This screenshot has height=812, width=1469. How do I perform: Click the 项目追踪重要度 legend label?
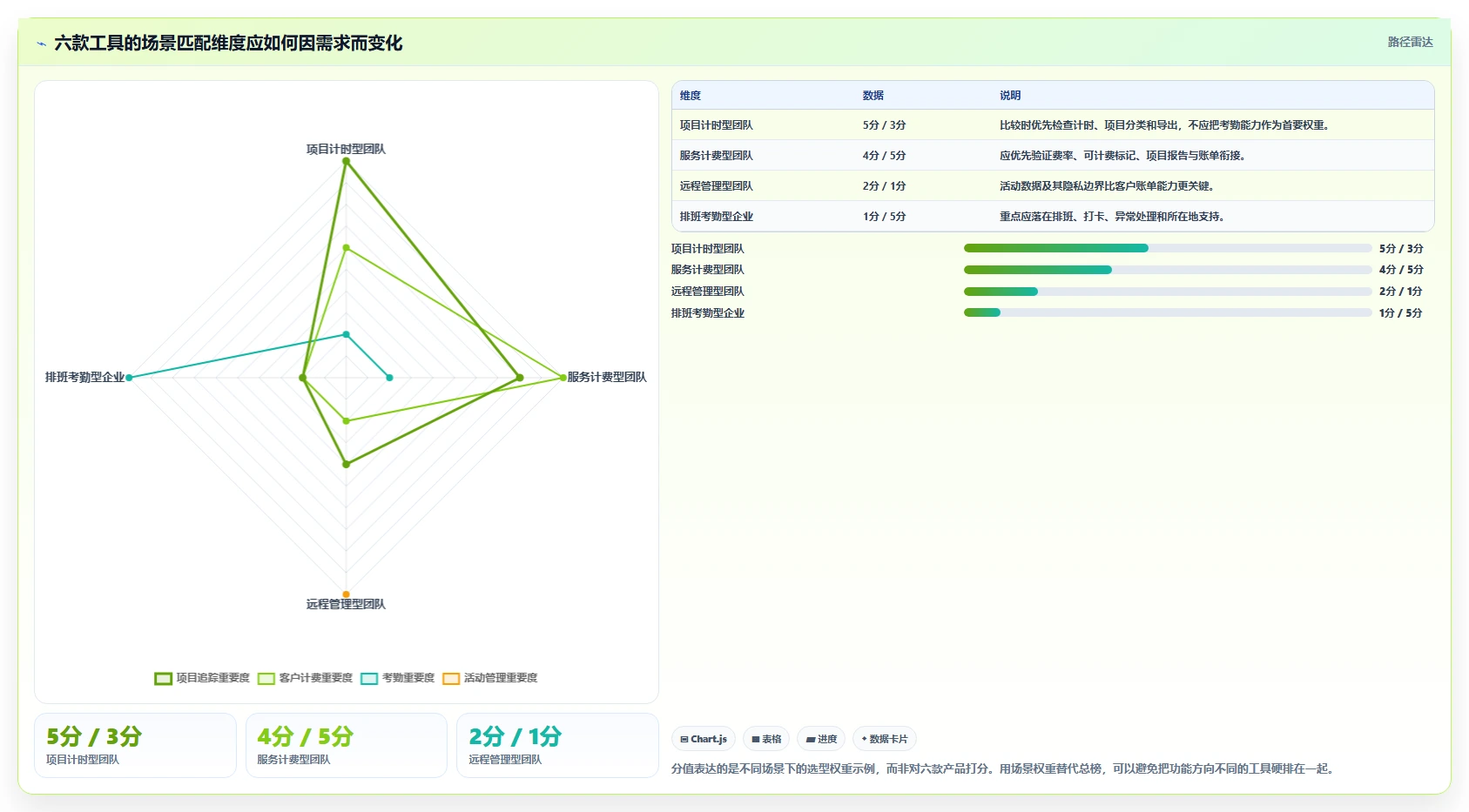212,678
